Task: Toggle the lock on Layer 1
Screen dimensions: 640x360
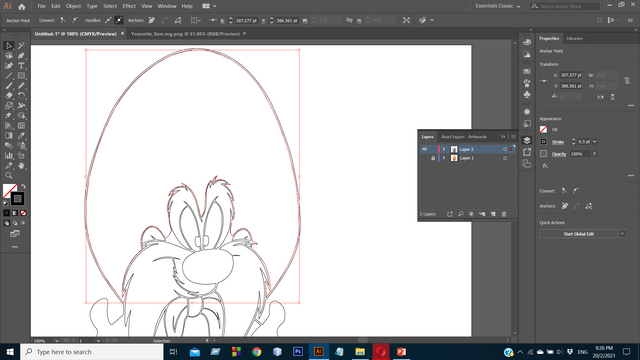Action: coord(433,158)
